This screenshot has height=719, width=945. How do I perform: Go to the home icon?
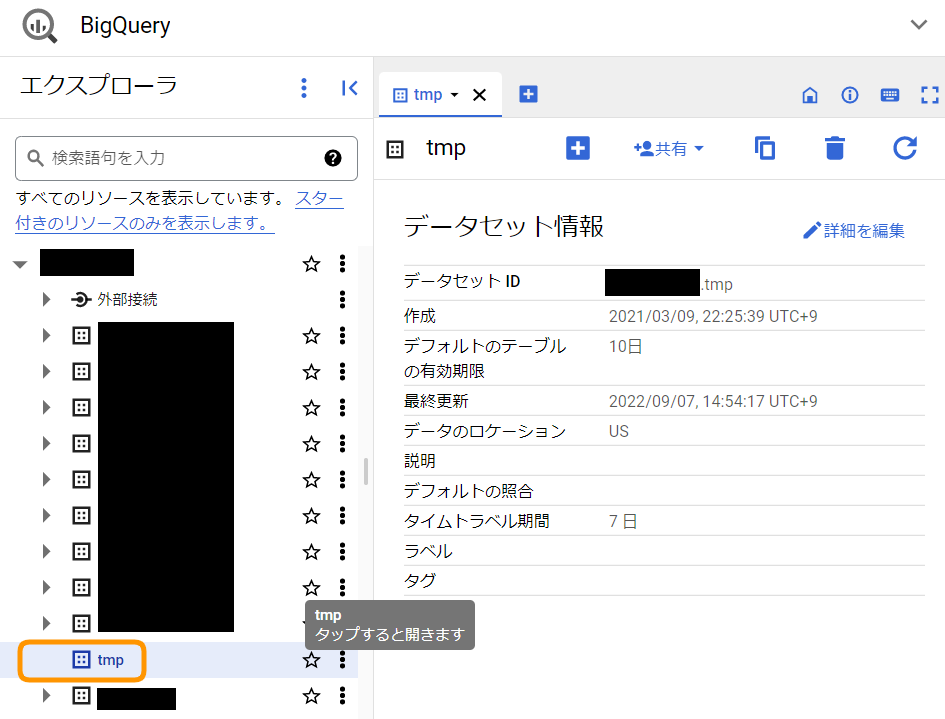coord(810,95)
